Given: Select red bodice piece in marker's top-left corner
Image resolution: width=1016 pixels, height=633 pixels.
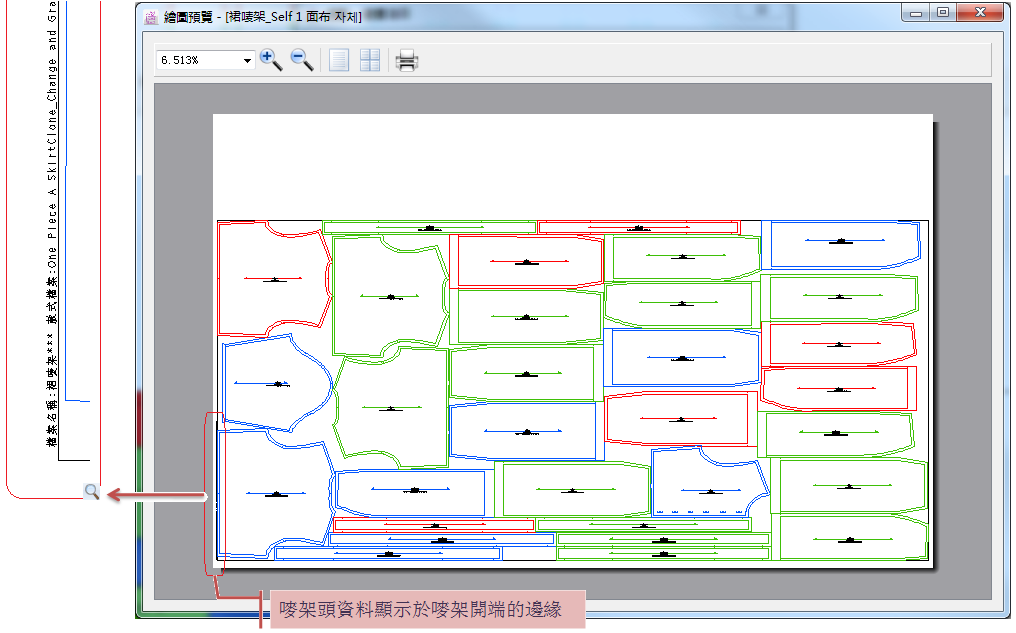Looking at the screenshot, I should tap(272, 279).
